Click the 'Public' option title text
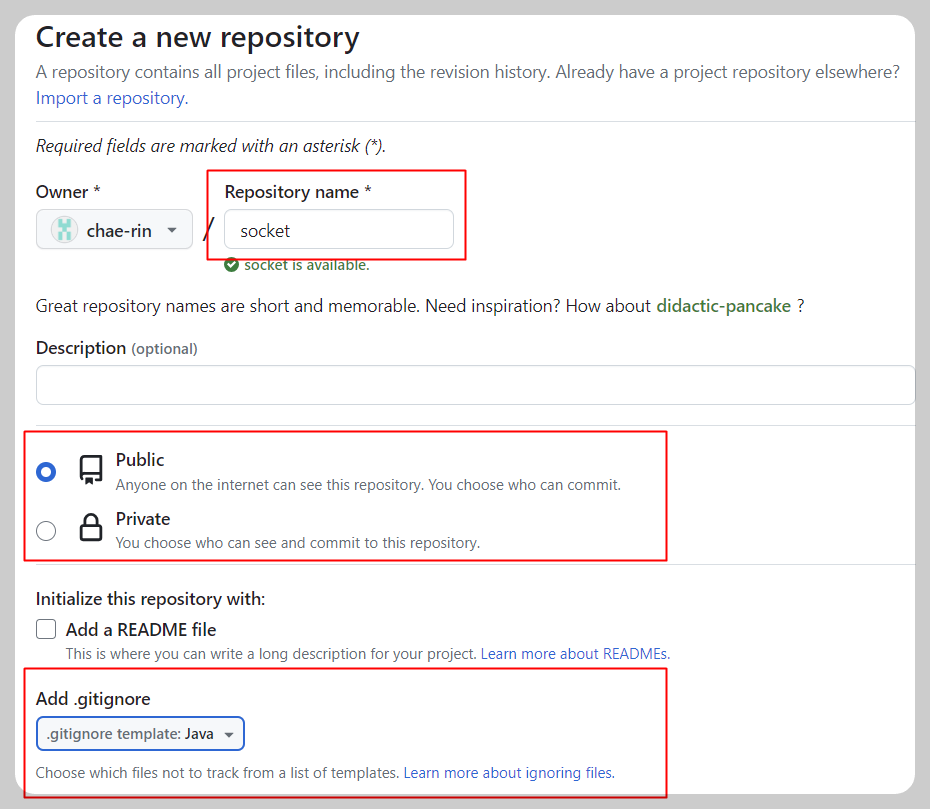The image size is (930, 809). click(140, 460)
